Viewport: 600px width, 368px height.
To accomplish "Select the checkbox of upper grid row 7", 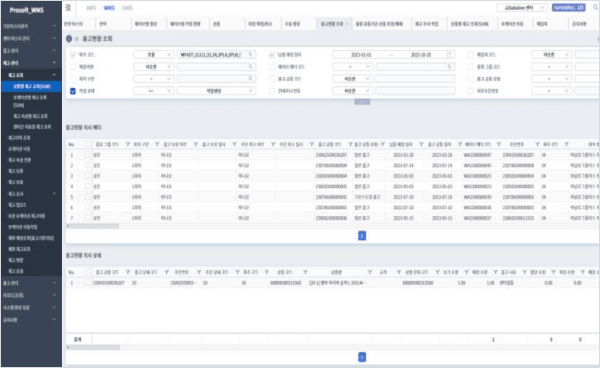I will click(x=88, y=218).
